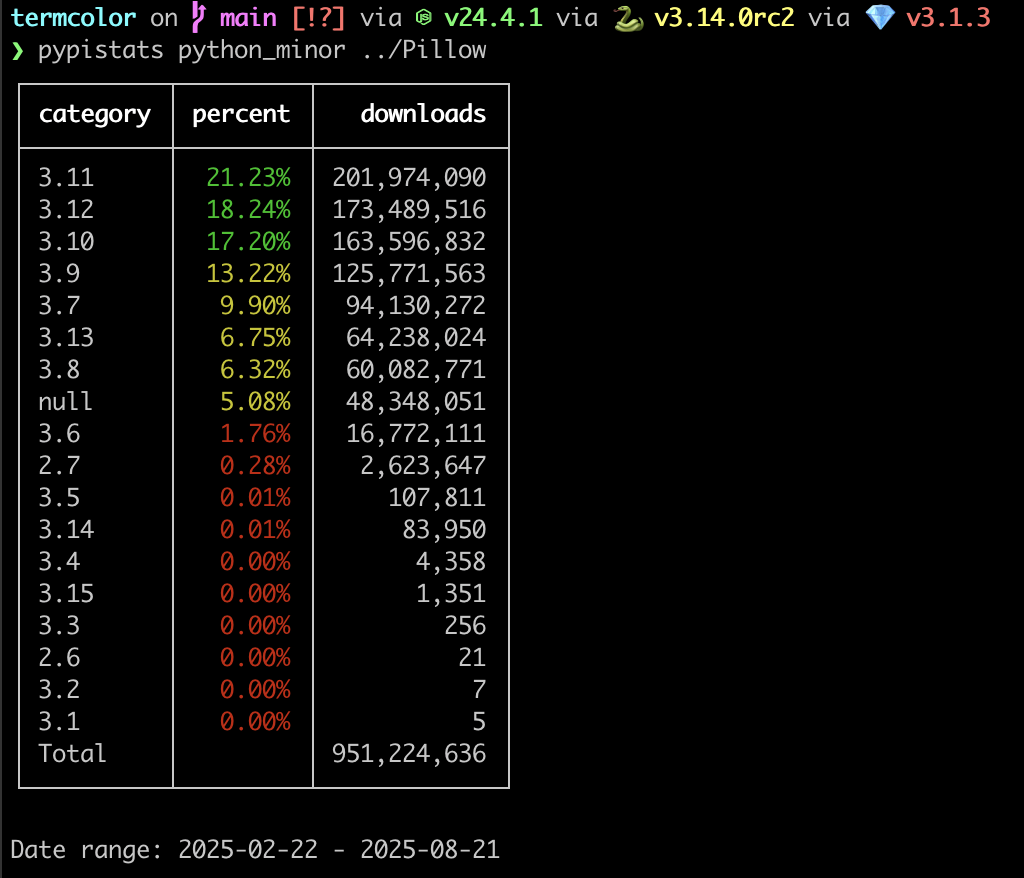Click the 'Total' row label
The image size is (1024, 878).
[x=72, y=754]
